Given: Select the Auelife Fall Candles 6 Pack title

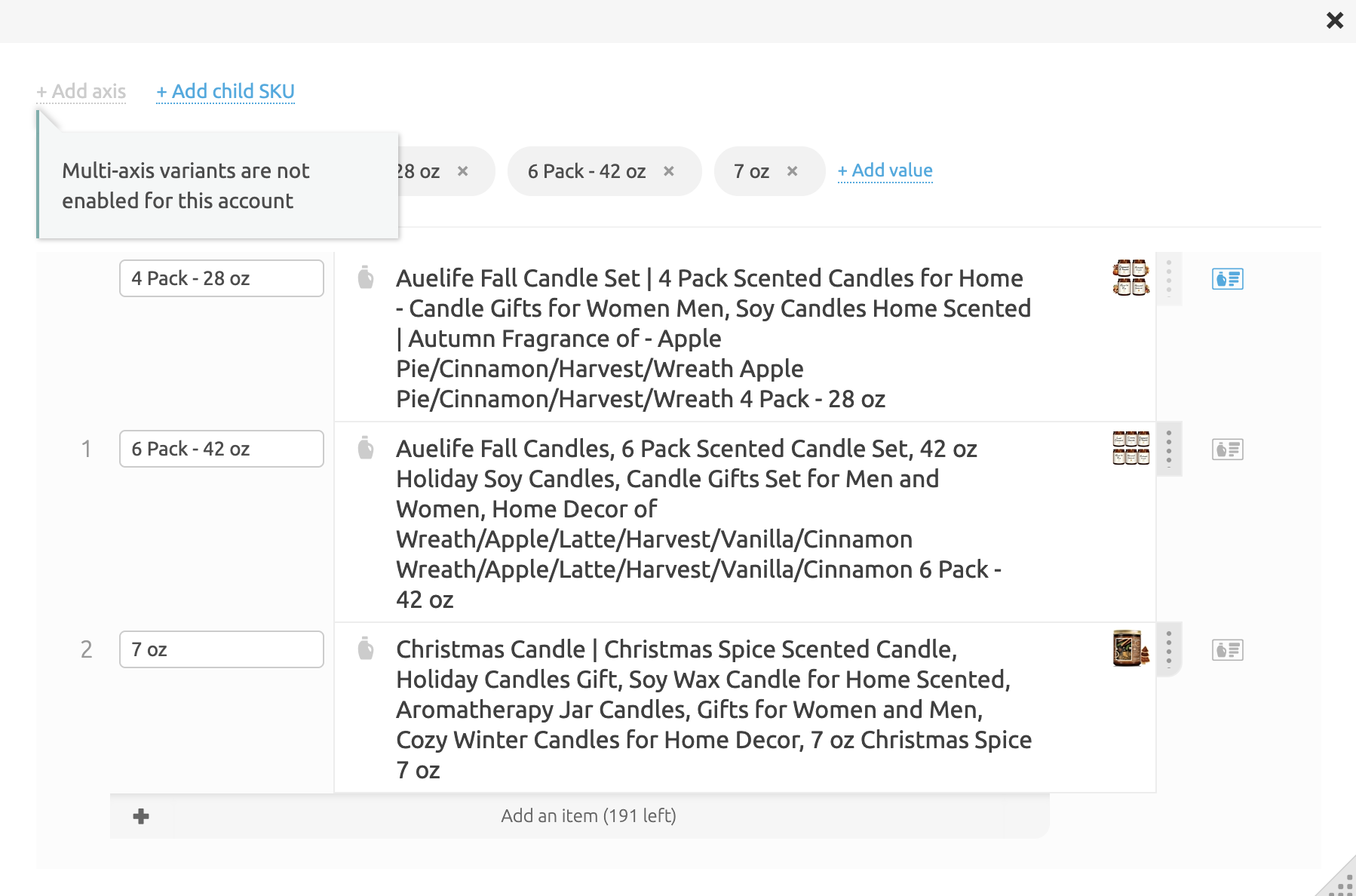Looking at the screenshot, I should [698, 524].
